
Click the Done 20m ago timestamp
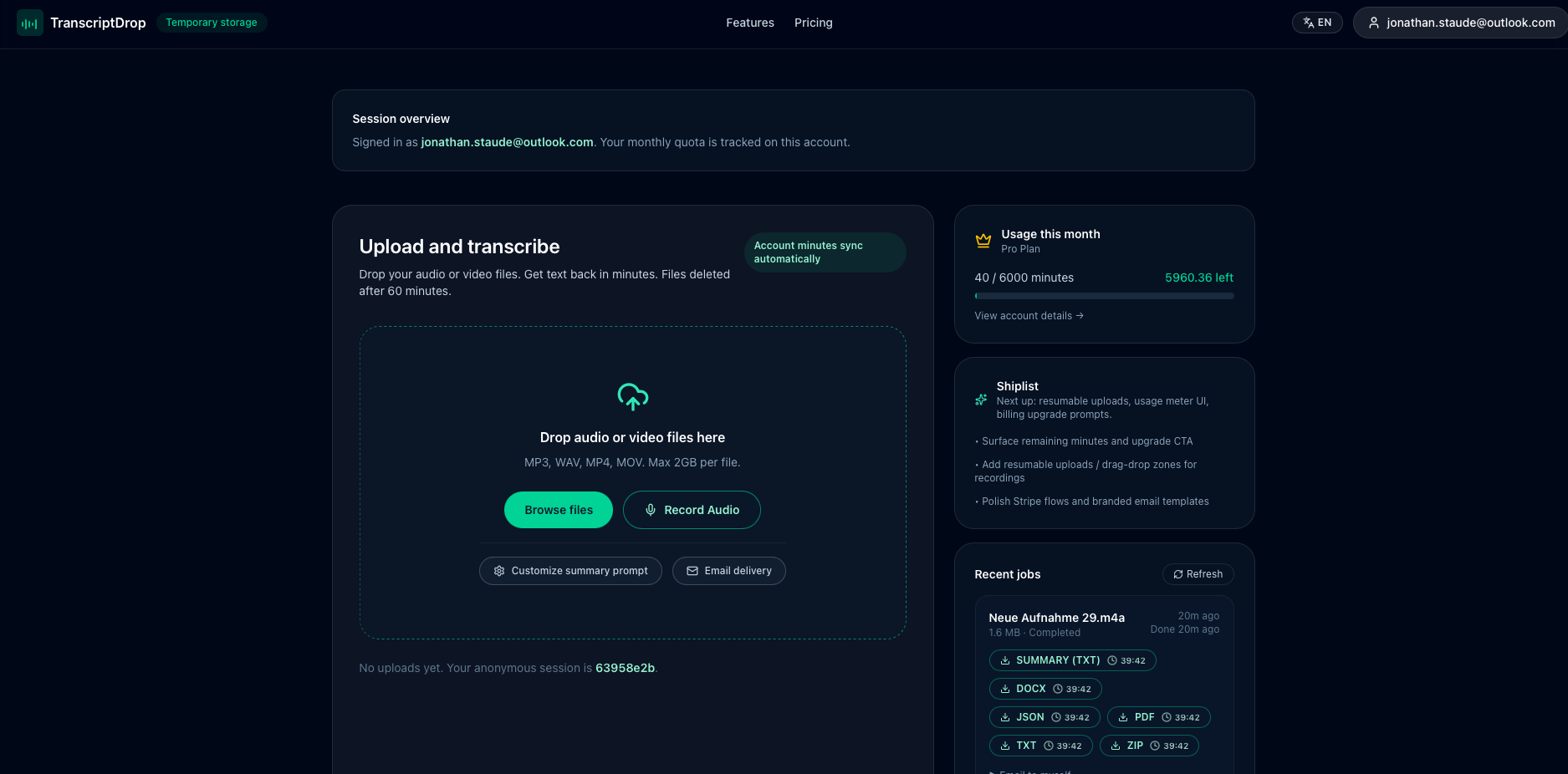[x=1184, y=629]
